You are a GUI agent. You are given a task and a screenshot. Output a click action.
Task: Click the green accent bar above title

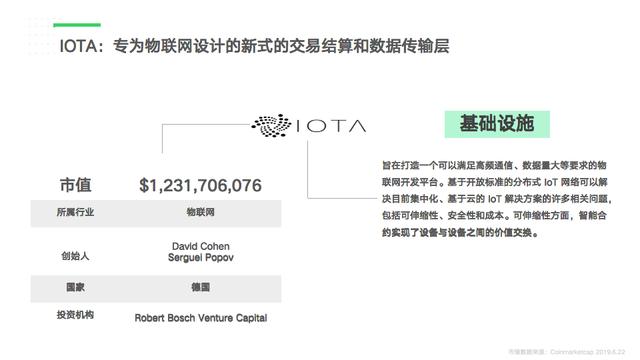pyautogui.click(x=77, y=25)
